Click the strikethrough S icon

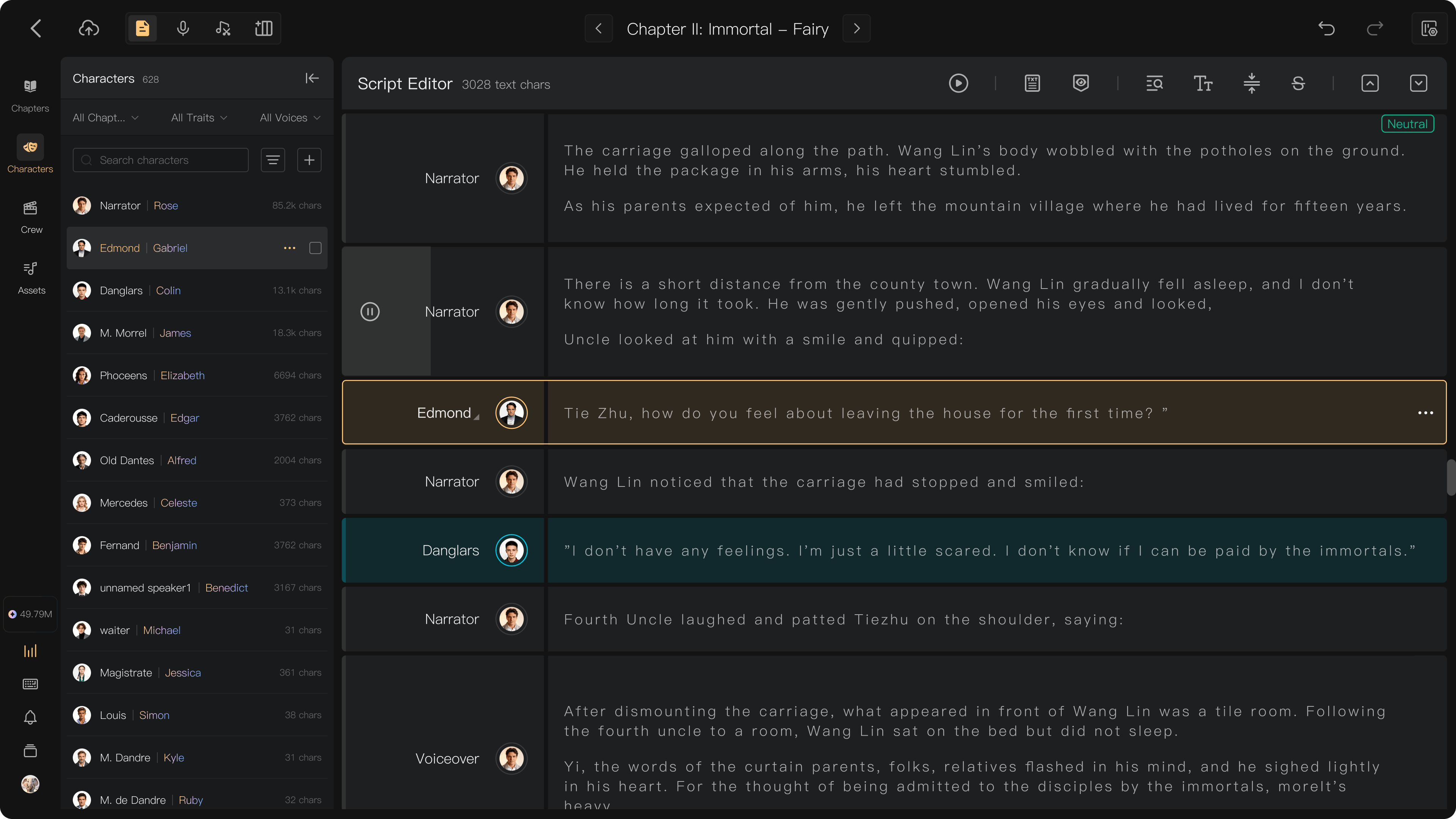tap(1298, 84)
